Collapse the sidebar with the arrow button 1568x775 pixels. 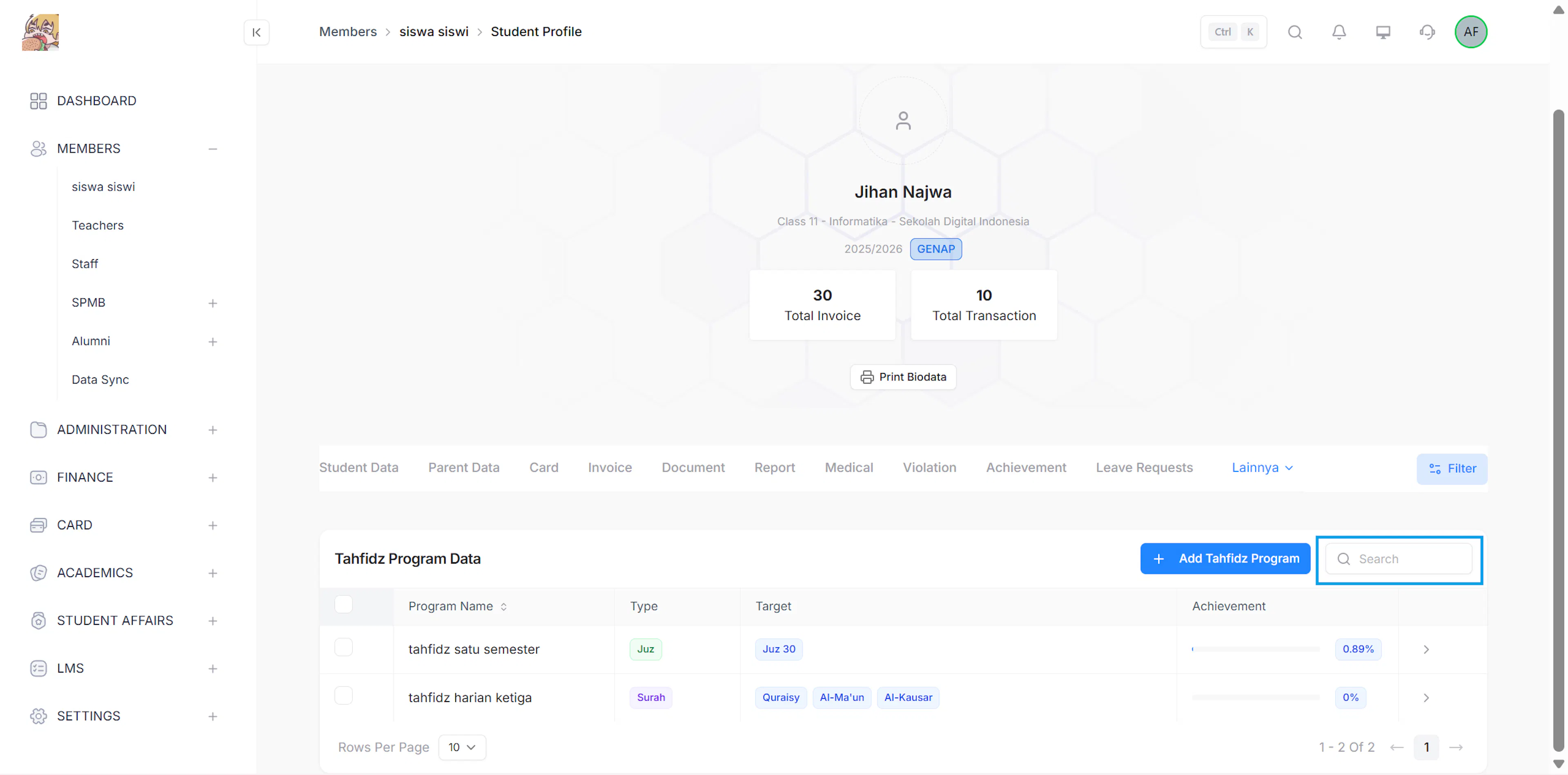point(256,32)
